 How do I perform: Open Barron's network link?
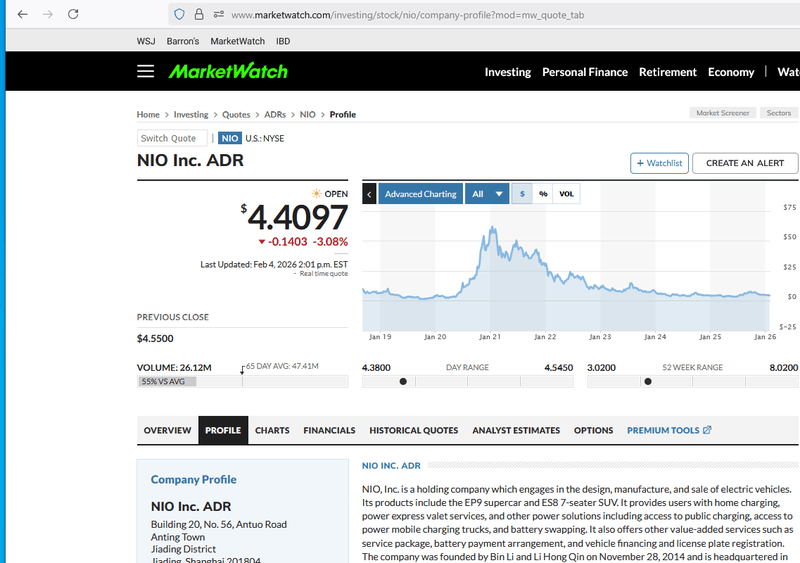tap(183, 41)
